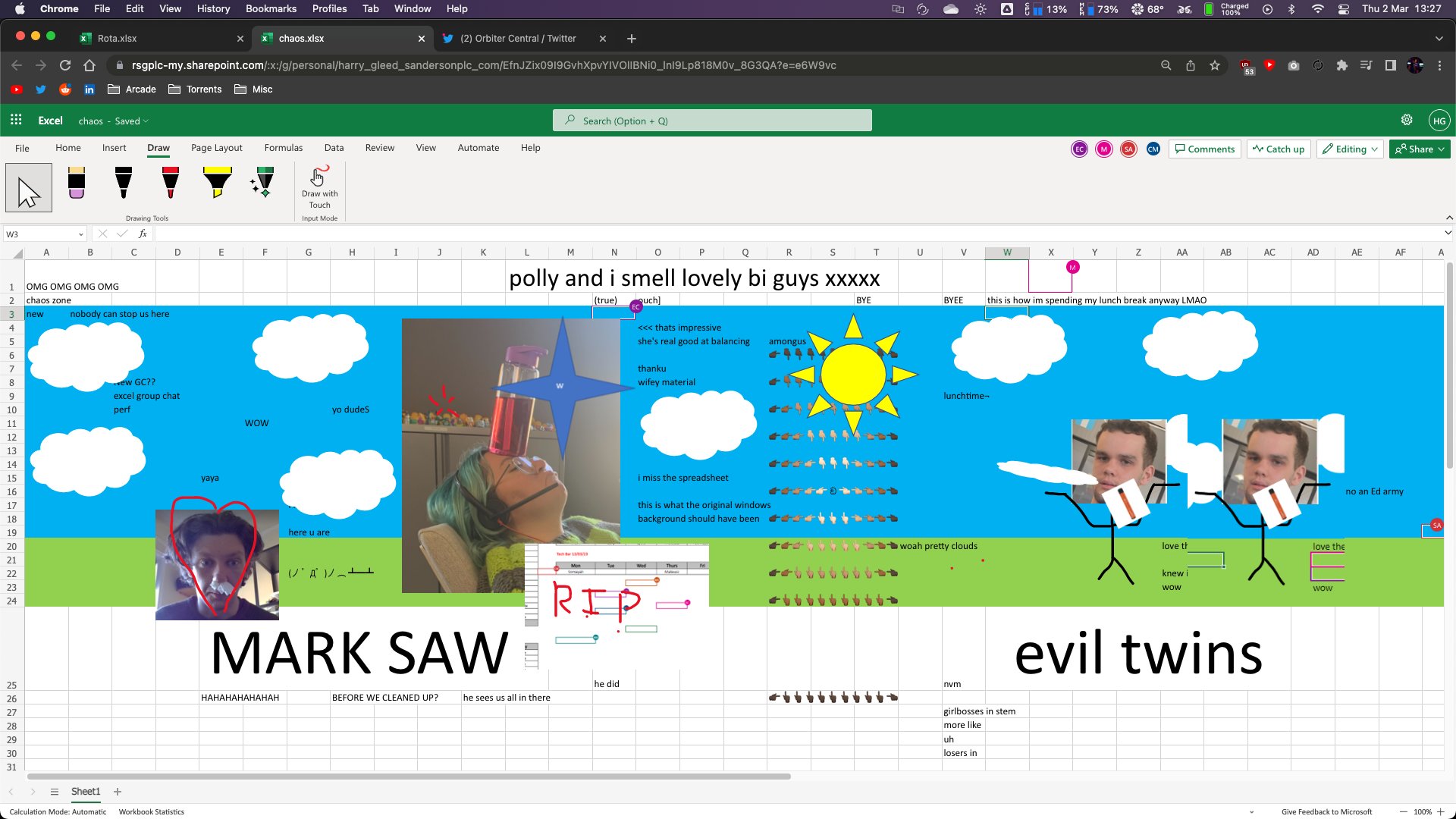This screenshot has width=1456, height=819.
Task: Choose the cursor select tool
Action: (29, 187)
